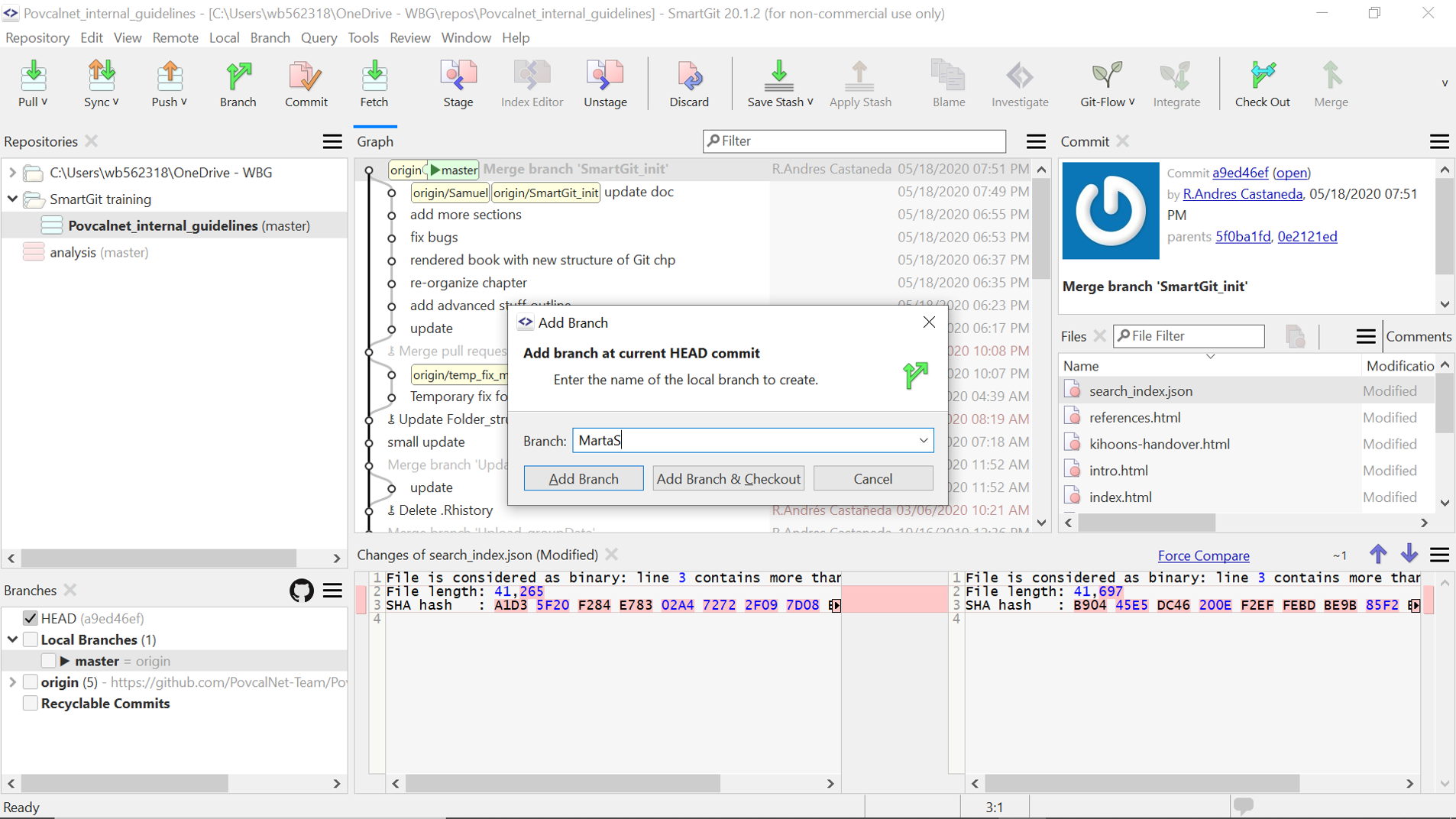Cancel the Add Branch dialog
The width and height of the screenshot is (1456, 819).
click(x=873, y=478)
